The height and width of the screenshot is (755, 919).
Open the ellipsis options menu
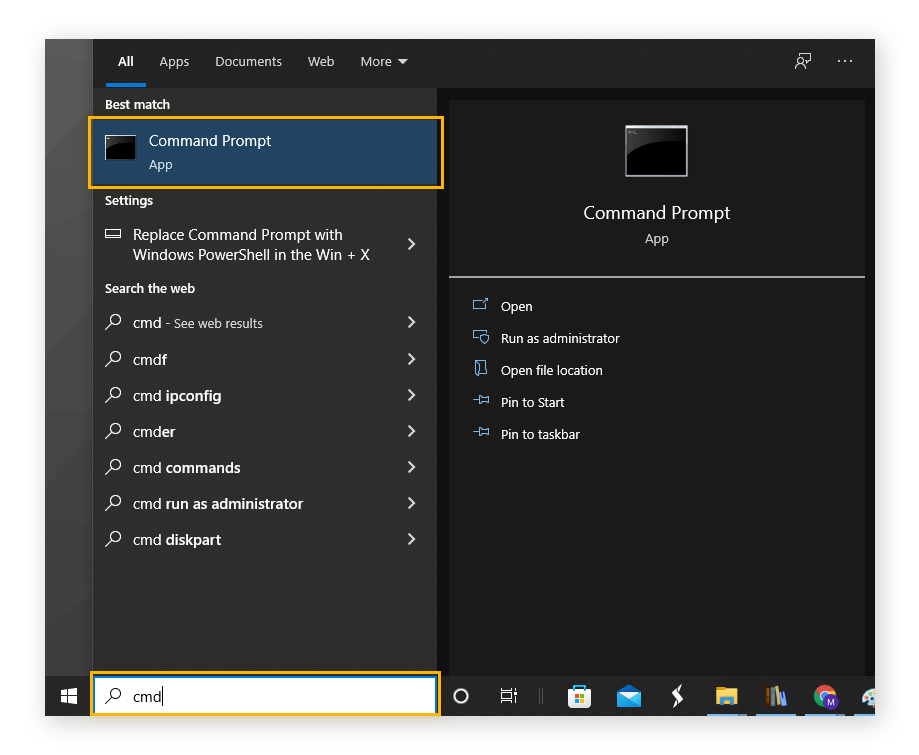pyautogui.click(x=845, y=61)
